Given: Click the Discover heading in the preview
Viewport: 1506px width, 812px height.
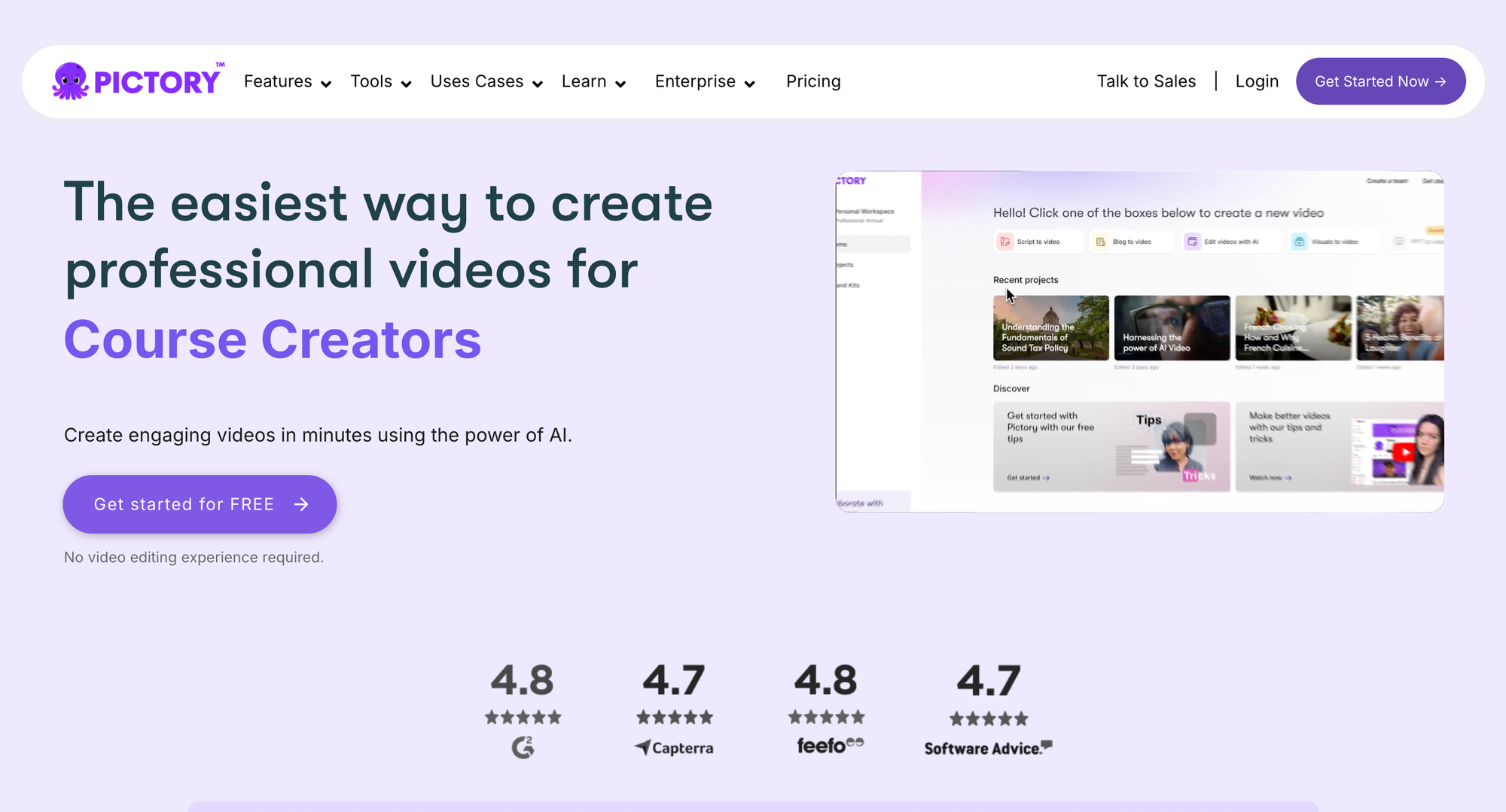Looking at the screenshot, I should point(1011,389).
